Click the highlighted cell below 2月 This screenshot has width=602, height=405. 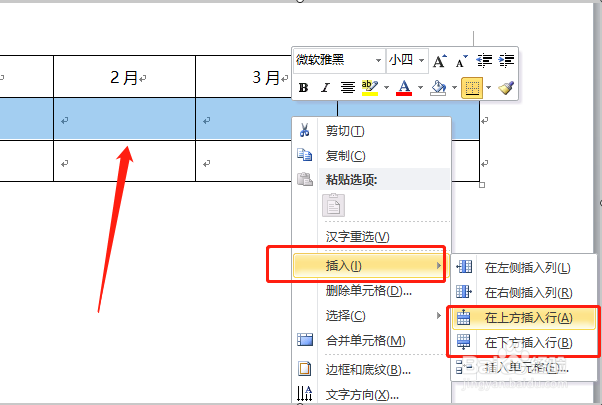tap(124, 119)
